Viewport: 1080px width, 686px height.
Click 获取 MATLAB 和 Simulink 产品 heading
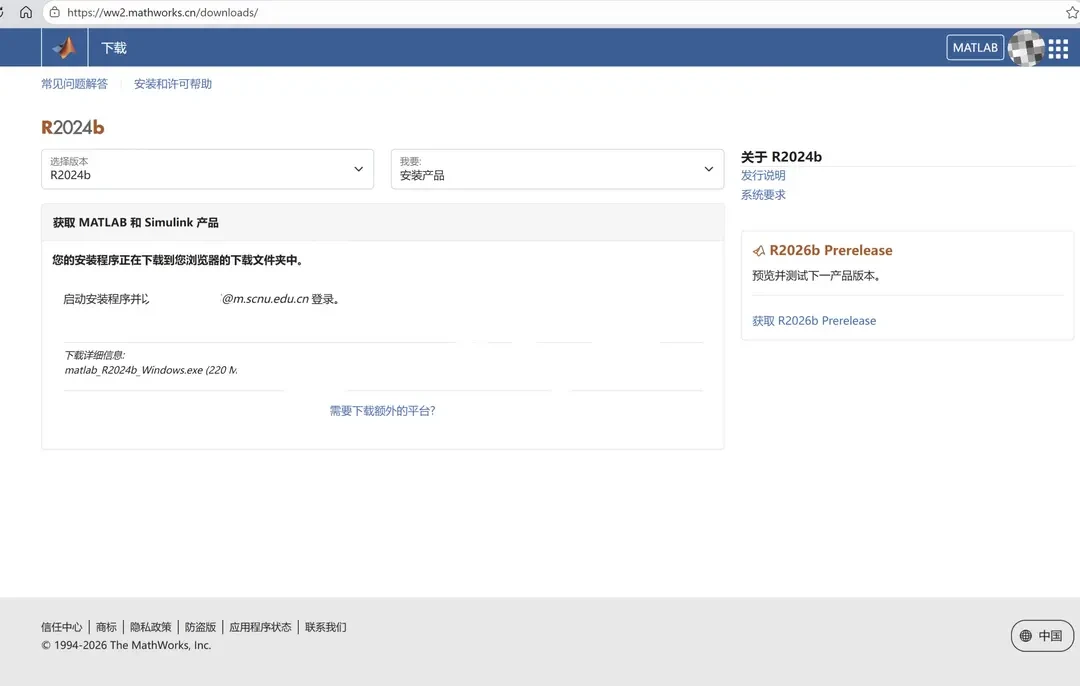(136, 222)
